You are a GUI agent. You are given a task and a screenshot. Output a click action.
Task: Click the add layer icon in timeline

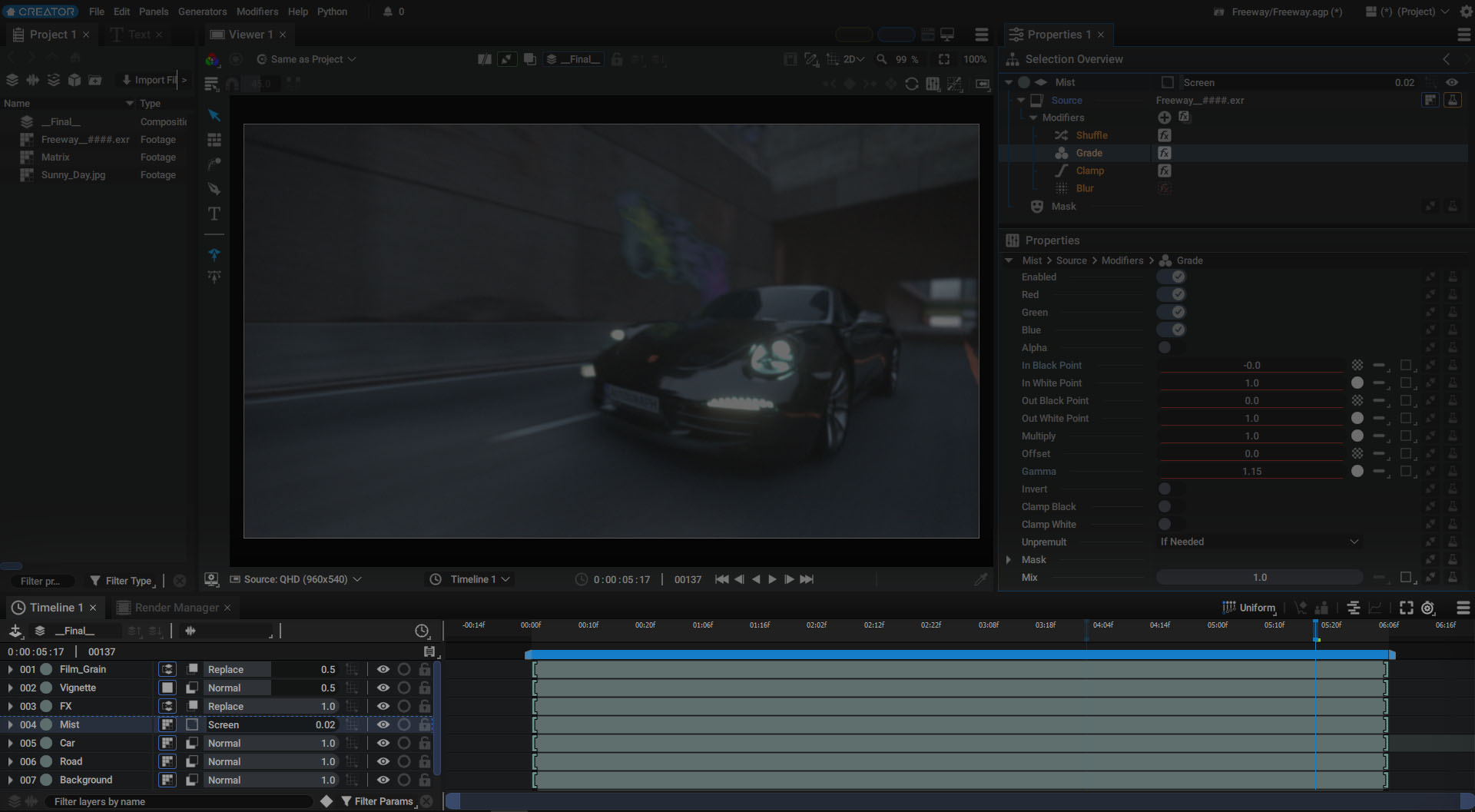coord(15,631)
